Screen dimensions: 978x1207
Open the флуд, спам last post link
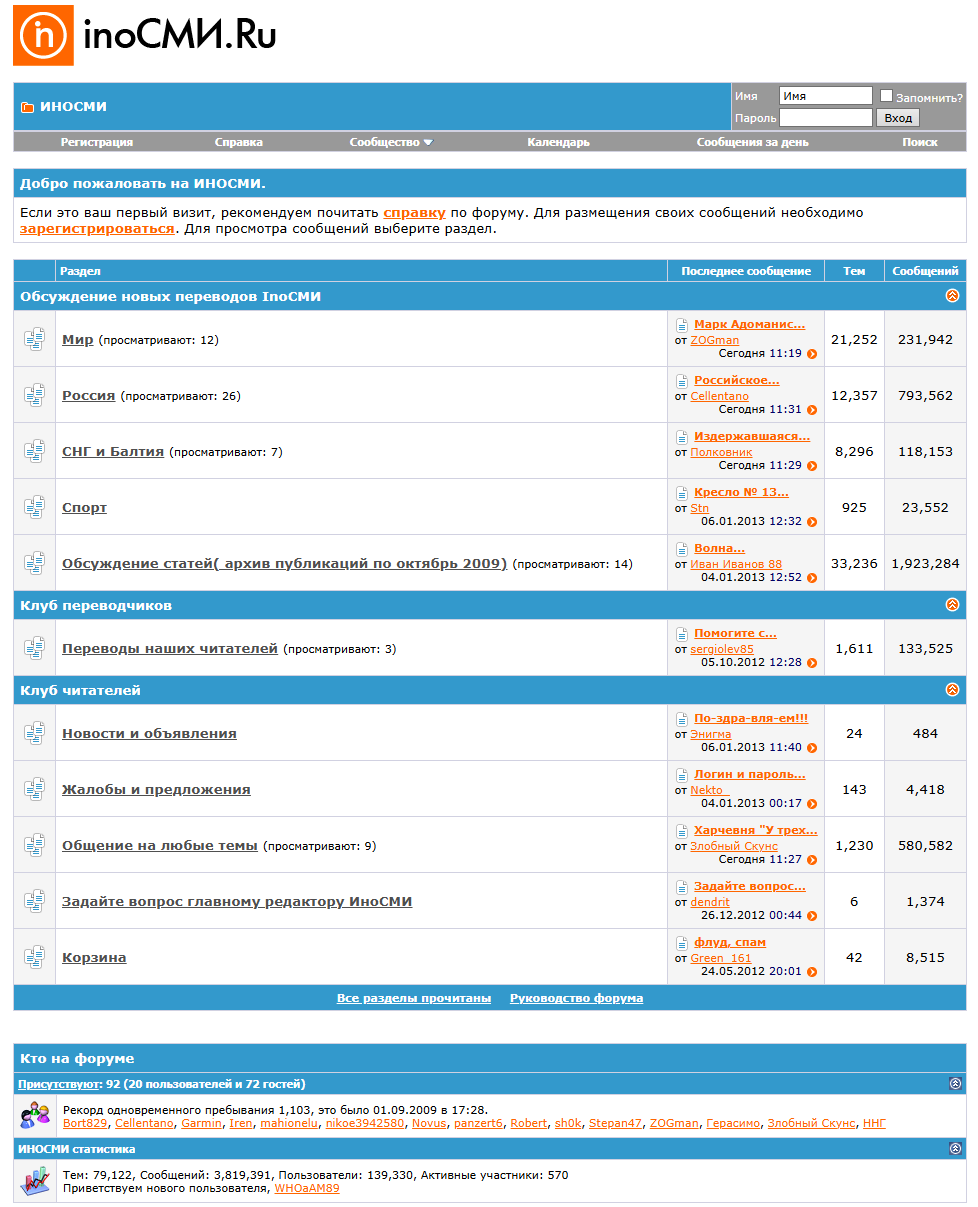730,942
